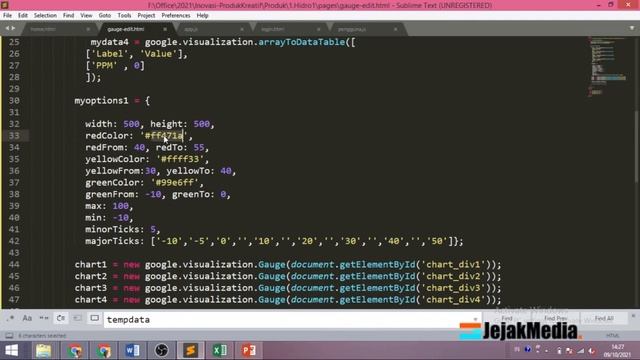Click line number 42 in gutter
Screen dimensions: 640x360
(x=14, y=241)
